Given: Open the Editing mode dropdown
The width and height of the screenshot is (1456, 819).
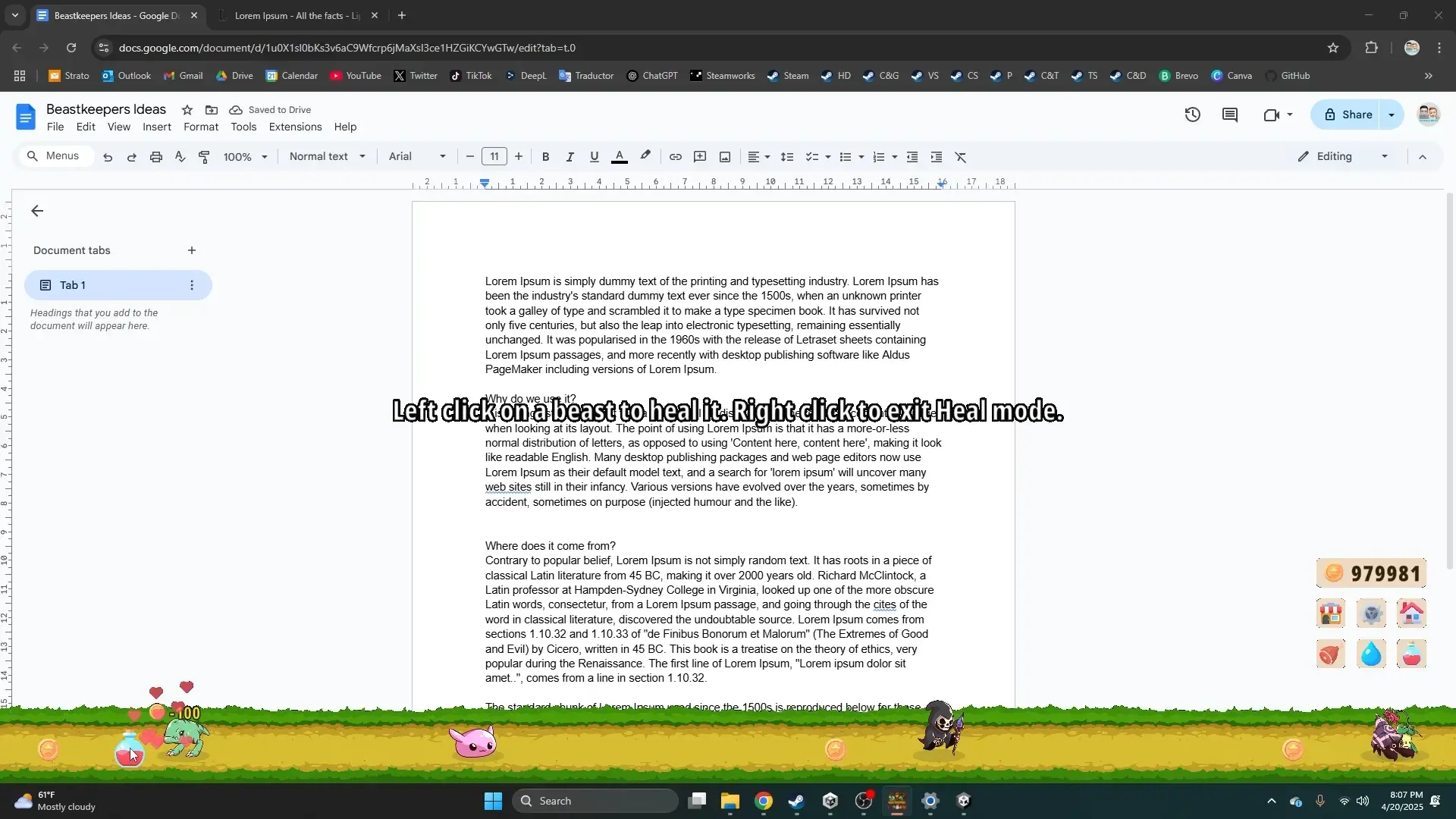Looking at the screenshot, I should click(1341, 156).
